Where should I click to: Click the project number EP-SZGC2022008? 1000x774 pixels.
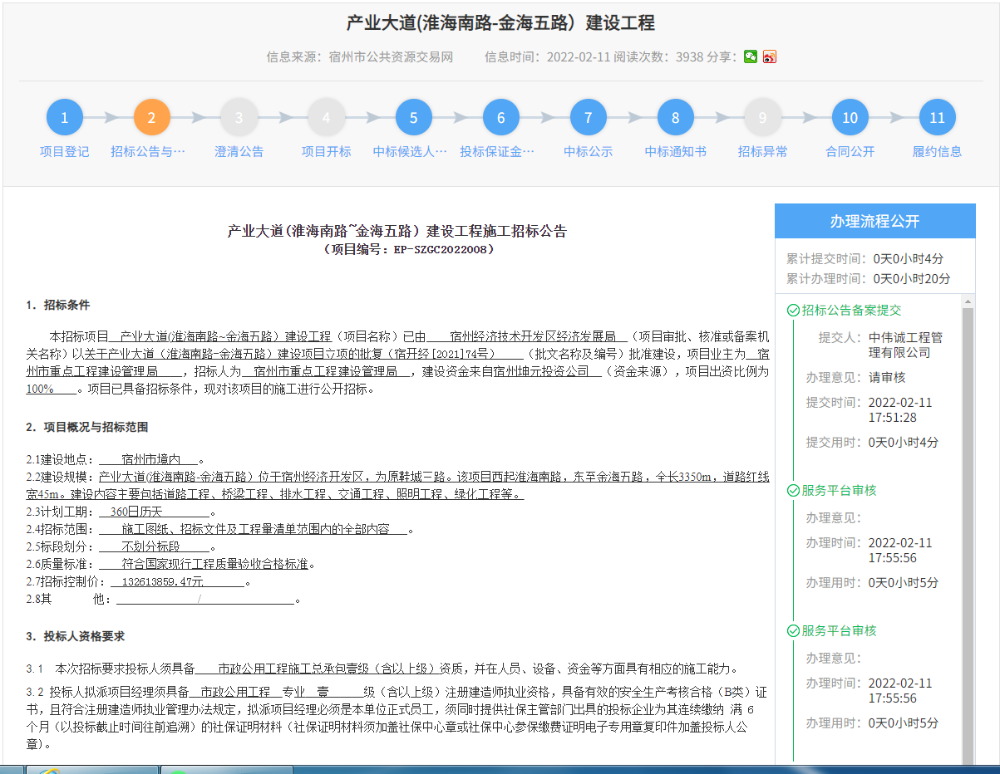[440, 249]
